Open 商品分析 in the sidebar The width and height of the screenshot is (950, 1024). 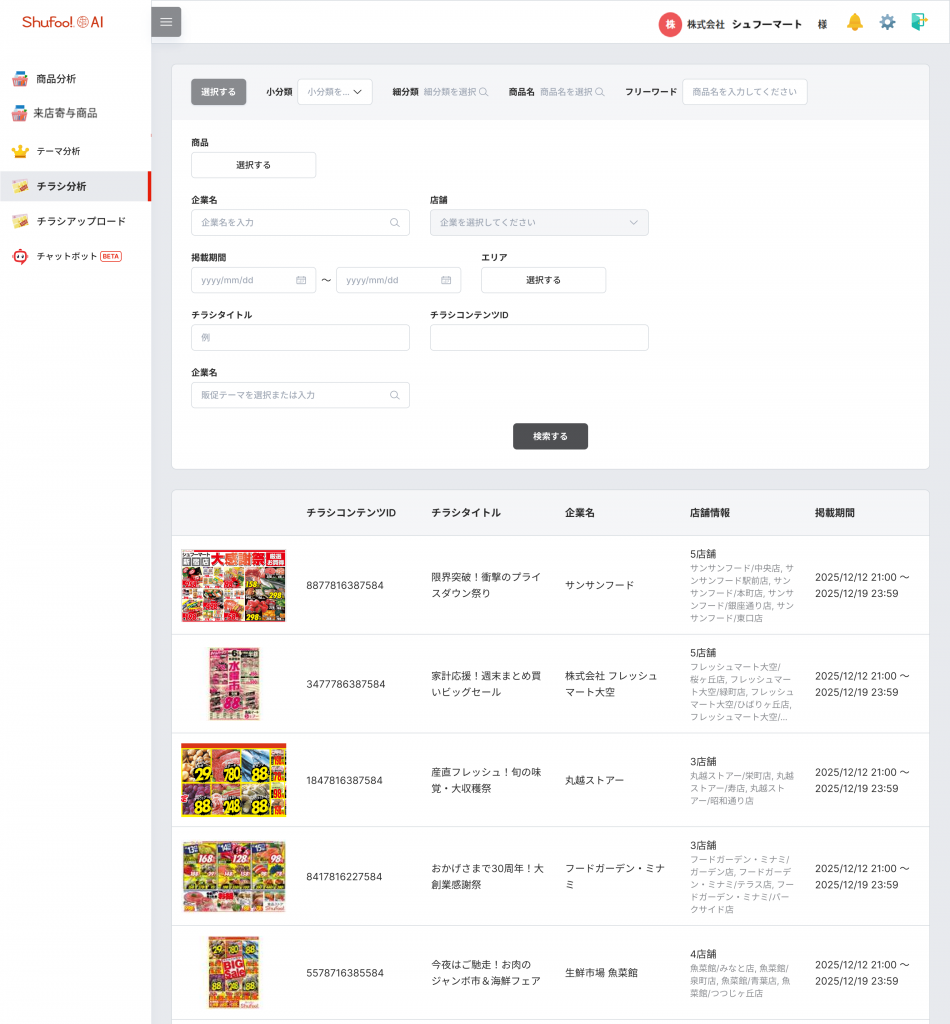(x=56, y=79)
